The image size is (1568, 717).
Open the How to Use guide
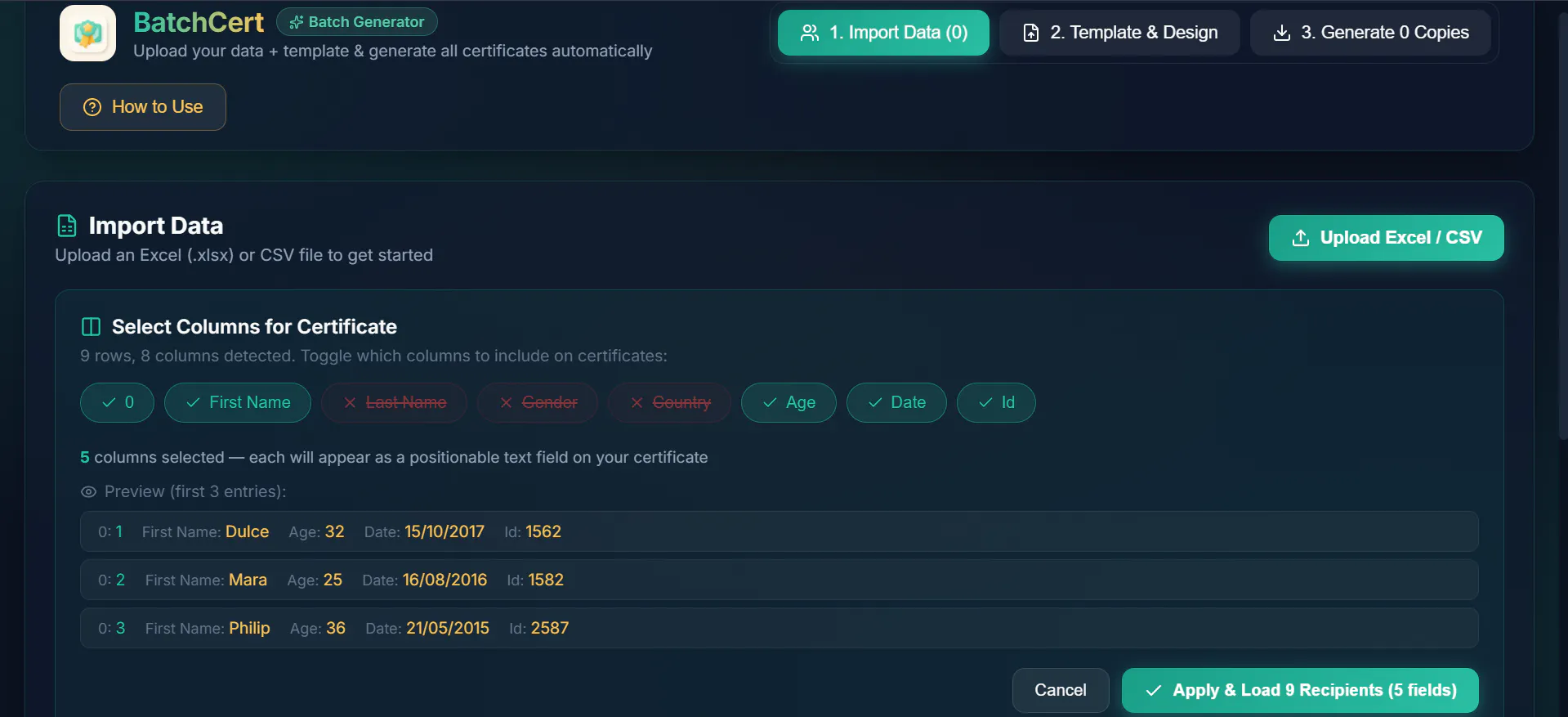pos(143,107)
